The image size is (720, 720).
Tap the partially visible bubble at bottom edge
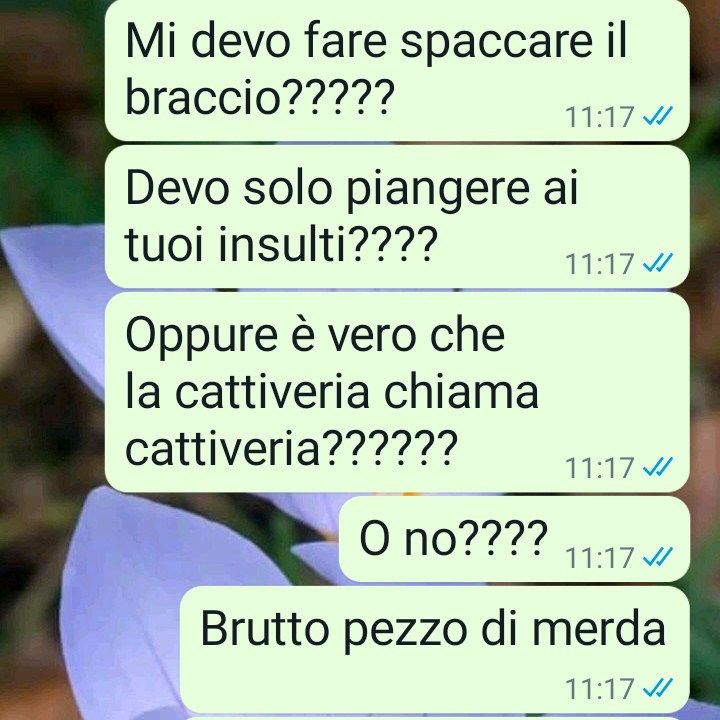[x=436, y=718]
